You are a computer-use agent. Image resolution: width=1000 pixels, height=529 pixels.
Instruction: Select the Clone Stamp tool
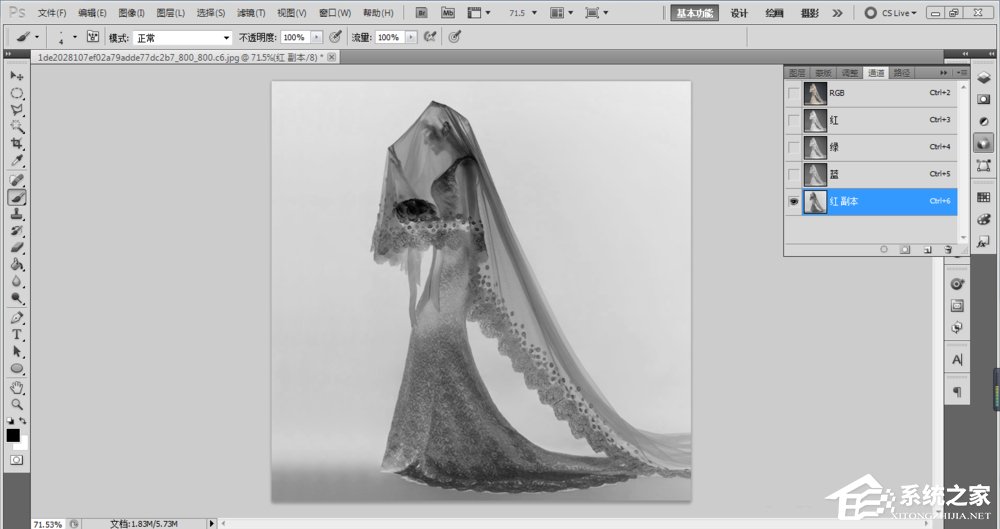click(17, 214)
